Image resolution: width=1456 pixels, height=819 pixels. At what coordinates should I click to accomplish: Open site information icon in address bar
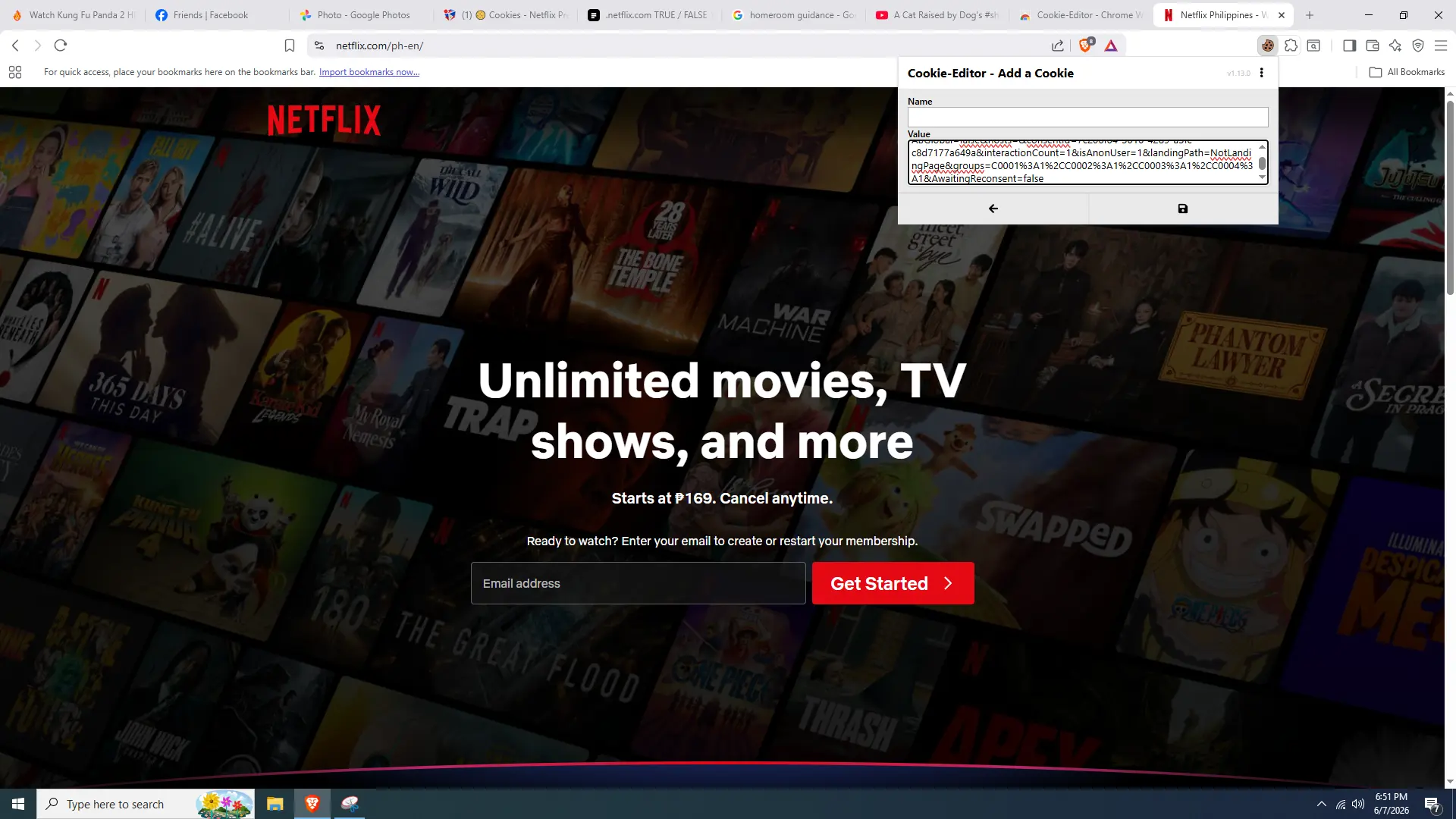(x=319, y=45)
